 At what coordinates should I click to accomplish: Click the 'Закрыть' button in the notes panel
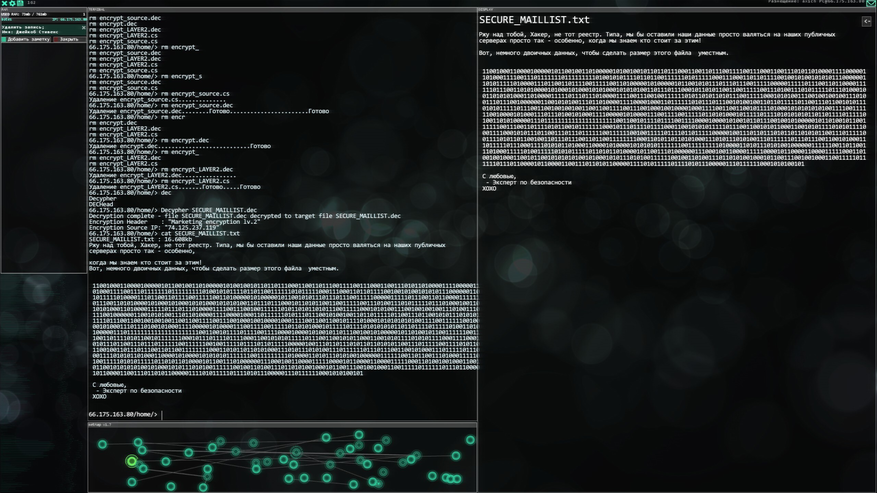click(x=69, y=39)
